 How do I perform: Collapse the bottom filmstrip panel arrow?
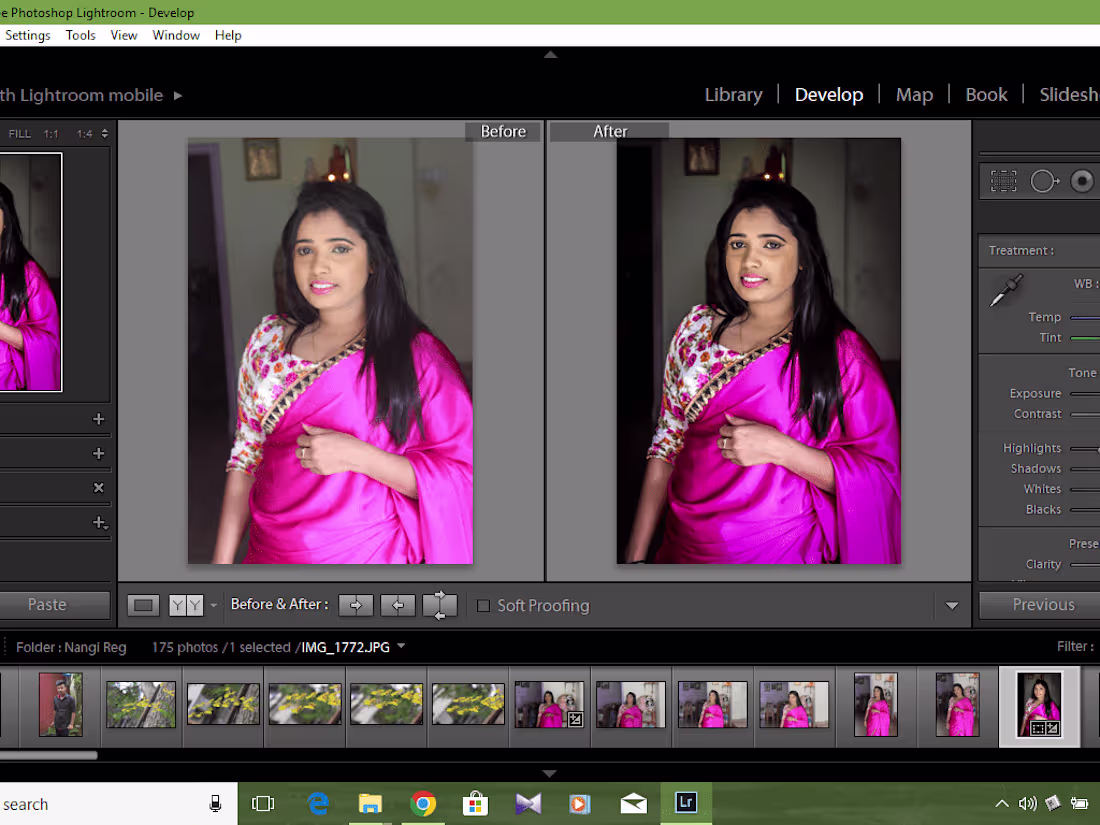click(x=549, y=773)
